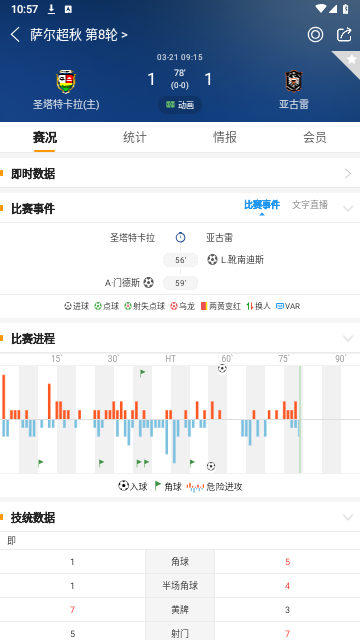Open 即时数据 section arrow
The height and width of the screenshot is (640, 360).
tap(348, 174)
